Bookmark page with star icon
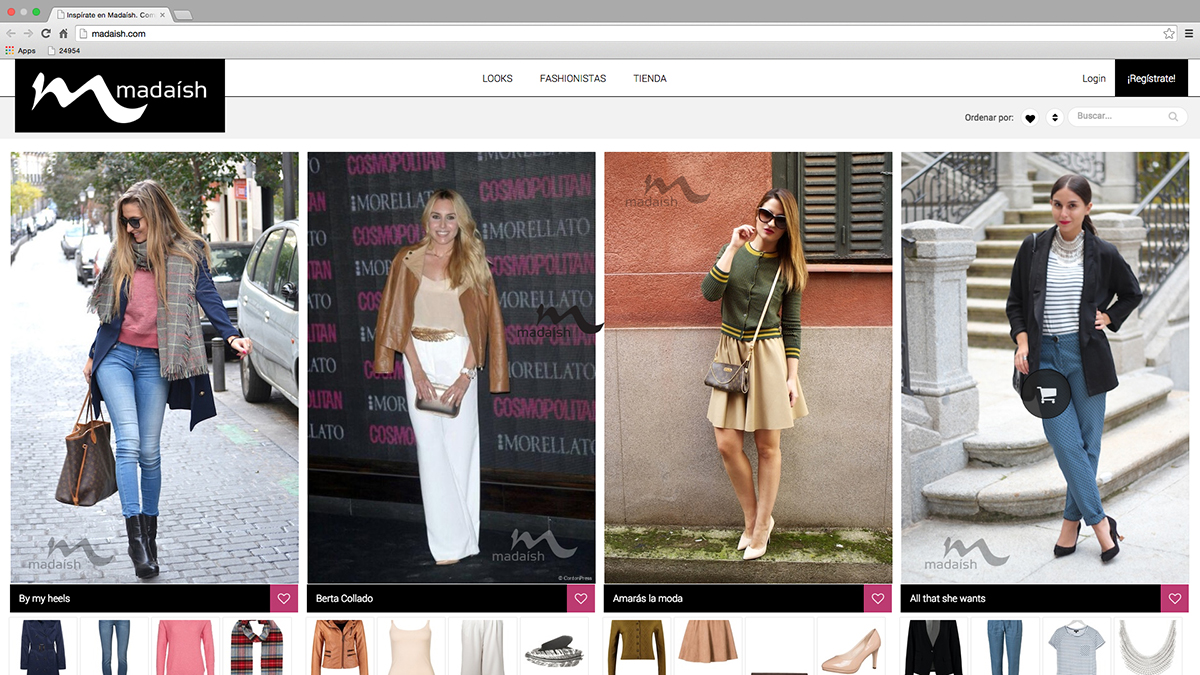 pyautogui.click(x=1169, y=33)
